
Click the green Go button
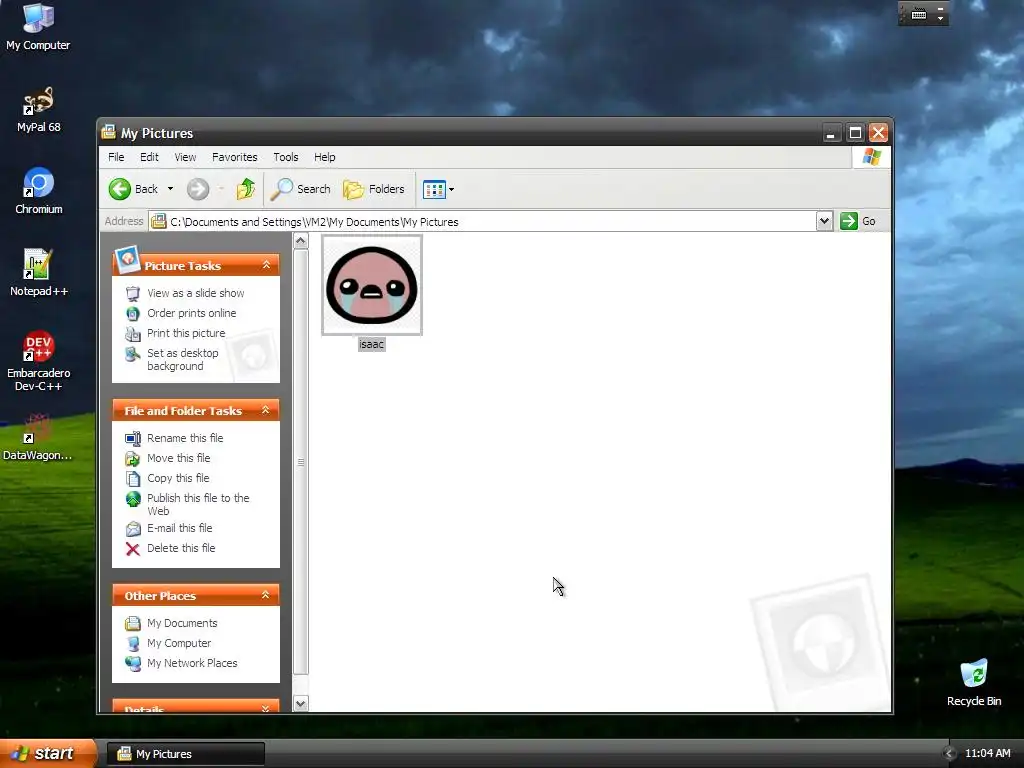point(858,221)
